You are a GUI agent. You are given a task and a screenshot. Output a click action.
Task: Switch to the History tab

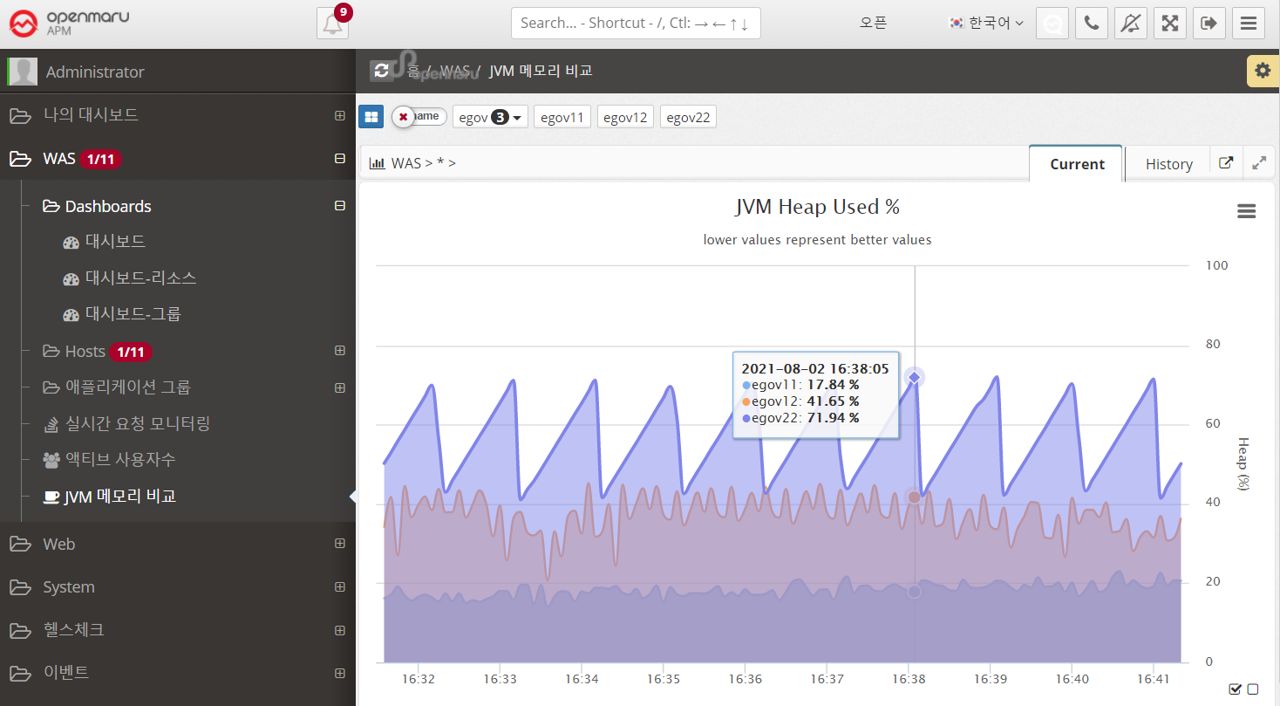pos(1168,164)
